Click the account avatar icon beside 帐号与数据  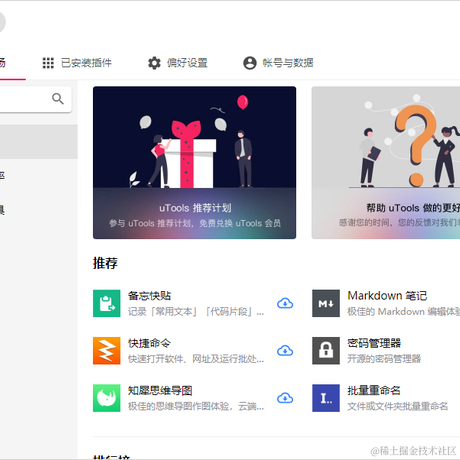click(x=250, y=63)
